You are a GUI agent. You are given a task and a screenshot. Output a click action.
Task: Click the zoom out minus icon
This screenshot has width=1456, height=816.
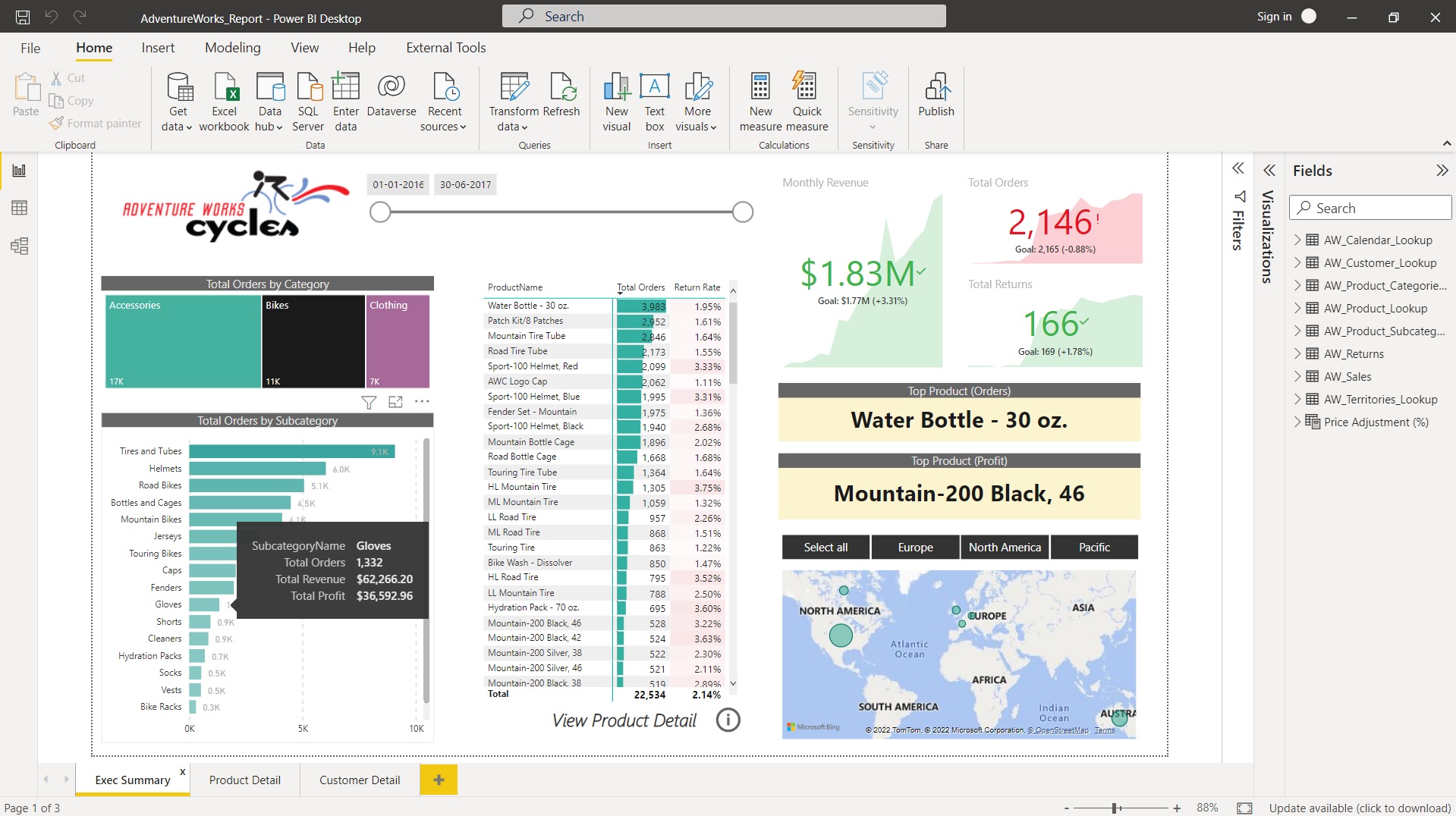(x=1067, y=808)
